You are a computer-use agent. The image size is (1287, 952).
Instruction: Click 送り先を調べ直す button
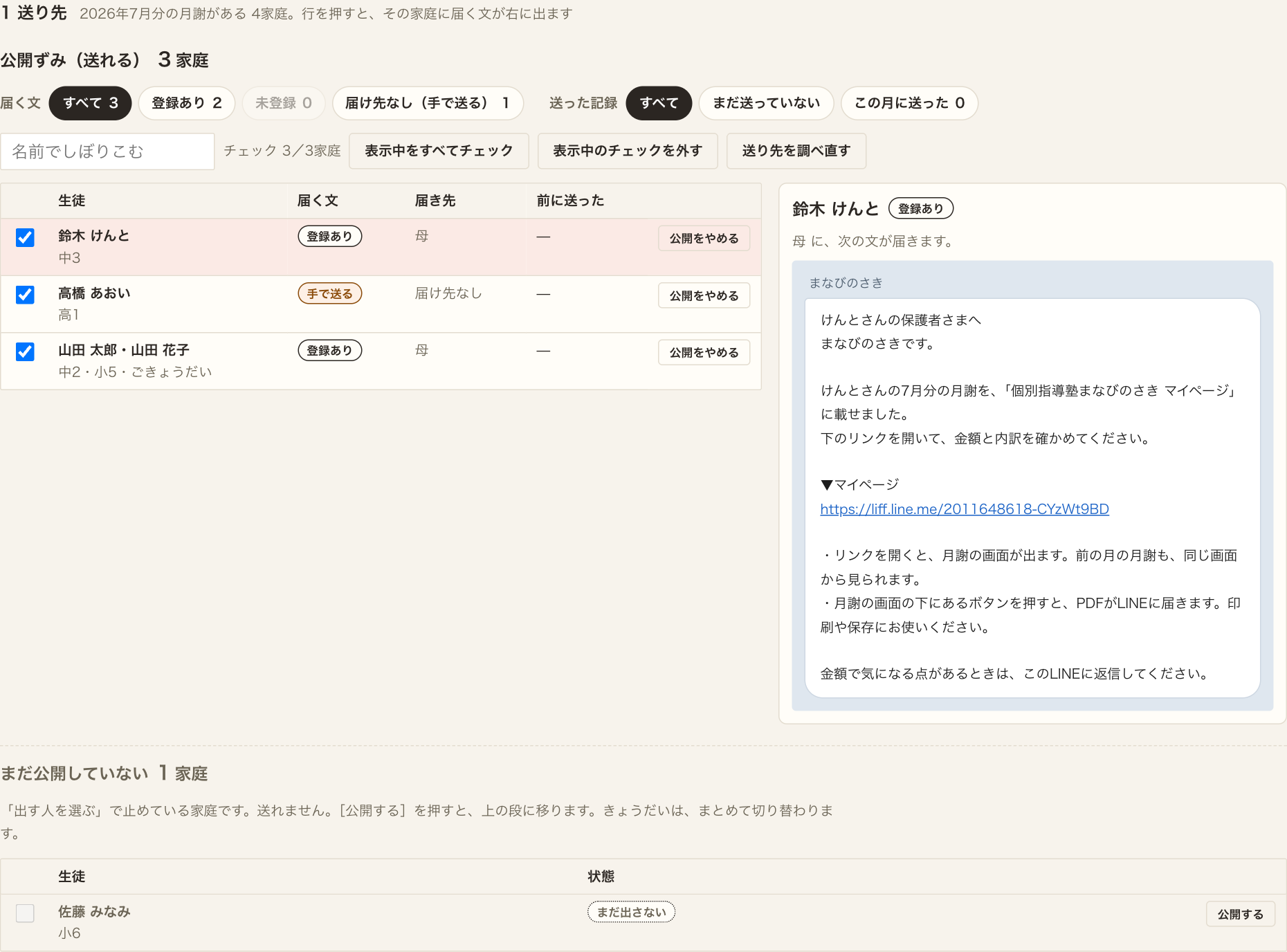click(796, 151)
